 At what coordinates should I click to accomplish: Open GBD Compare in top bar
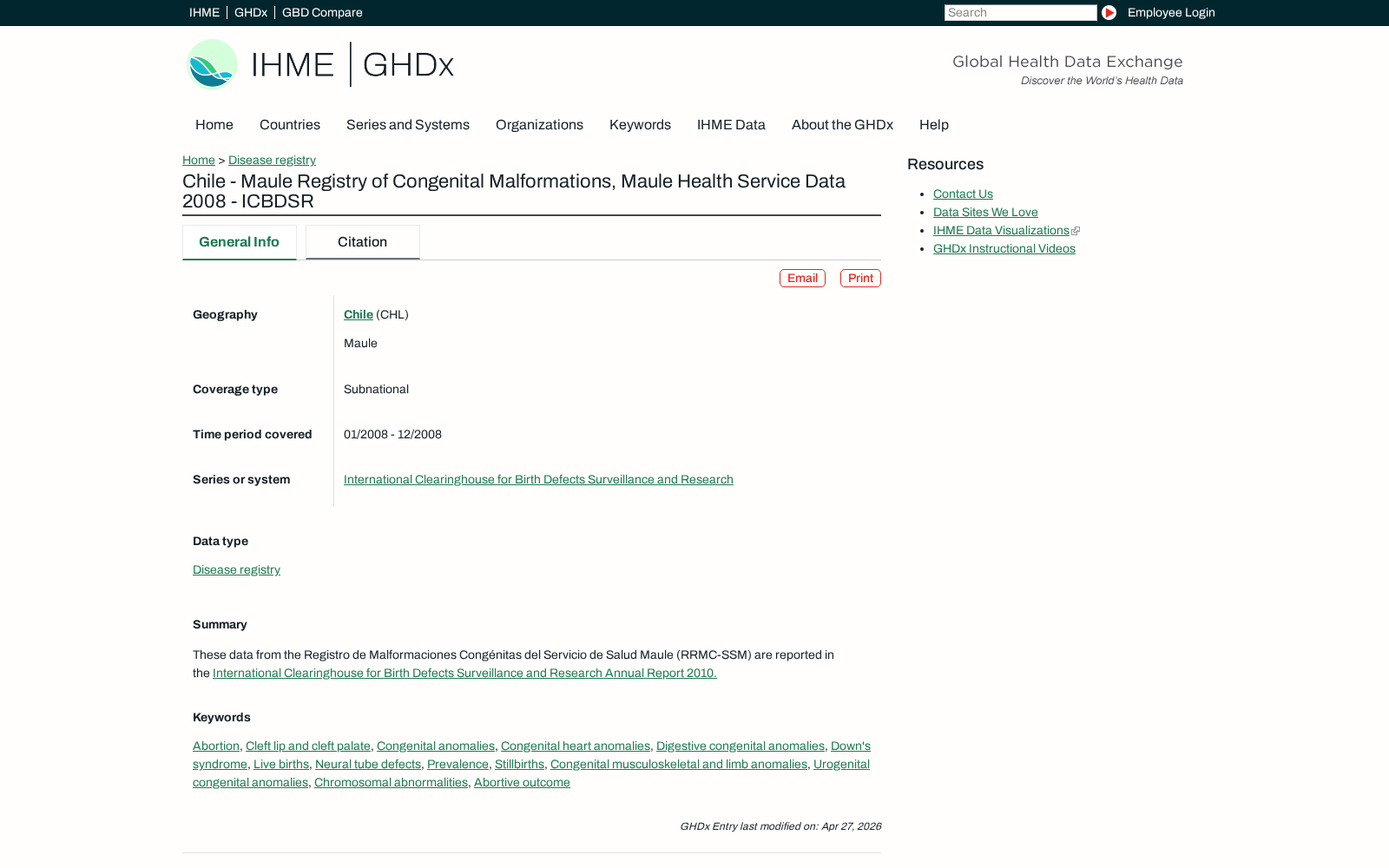(322, 12)
